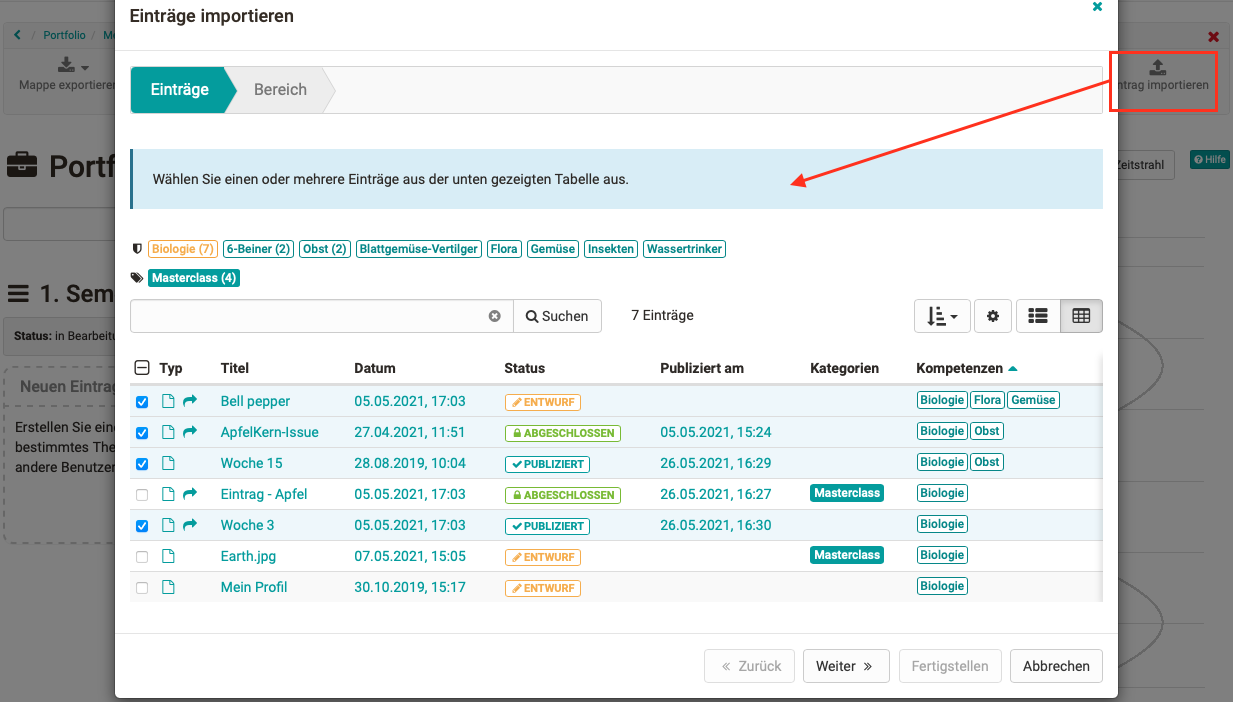Open the sort order dropdown
Image resolution: width=1233 pixels, height=702 pixels.
tap(941, 316)
